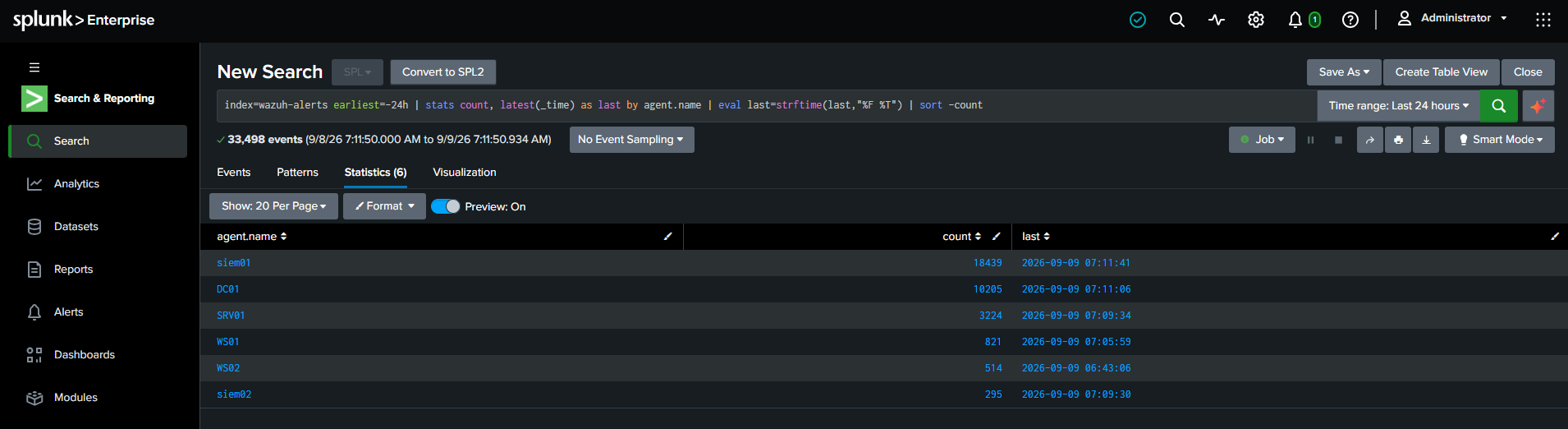Click the count value 295
1568x429 pixels.
pyautogui.click(x=993, y=394)
